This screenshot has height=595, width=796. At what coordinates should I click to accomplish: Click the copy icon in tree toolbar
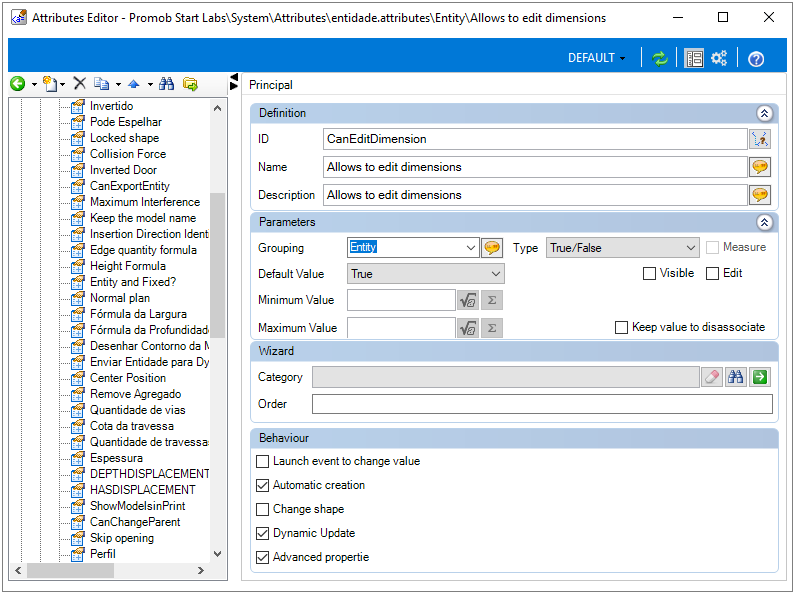coord(102,84)
